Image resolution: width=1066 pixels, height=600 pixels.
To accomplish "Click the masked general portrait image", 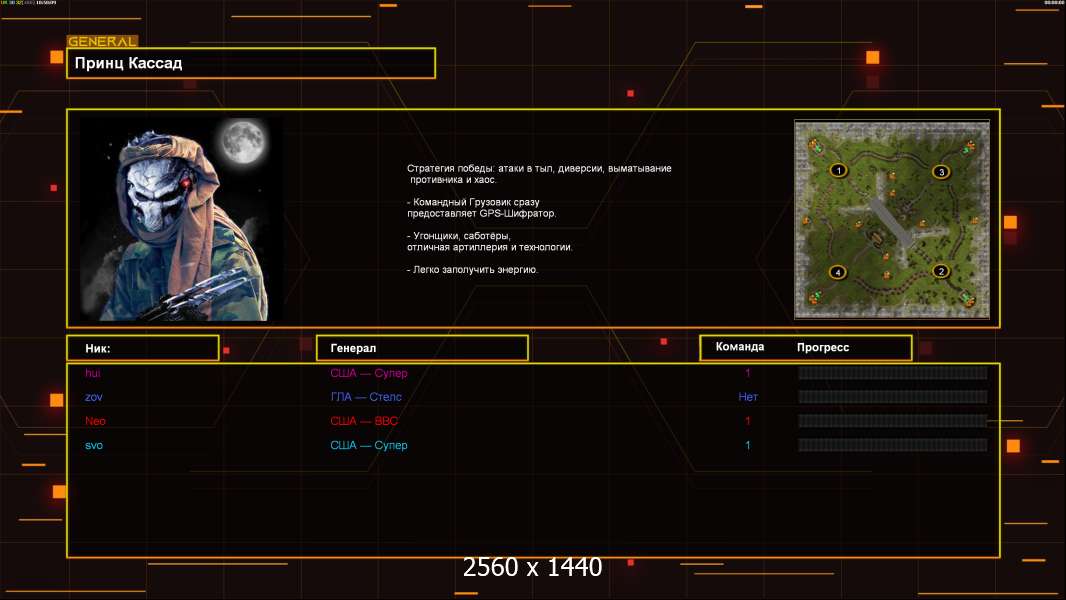I will 180,220.
